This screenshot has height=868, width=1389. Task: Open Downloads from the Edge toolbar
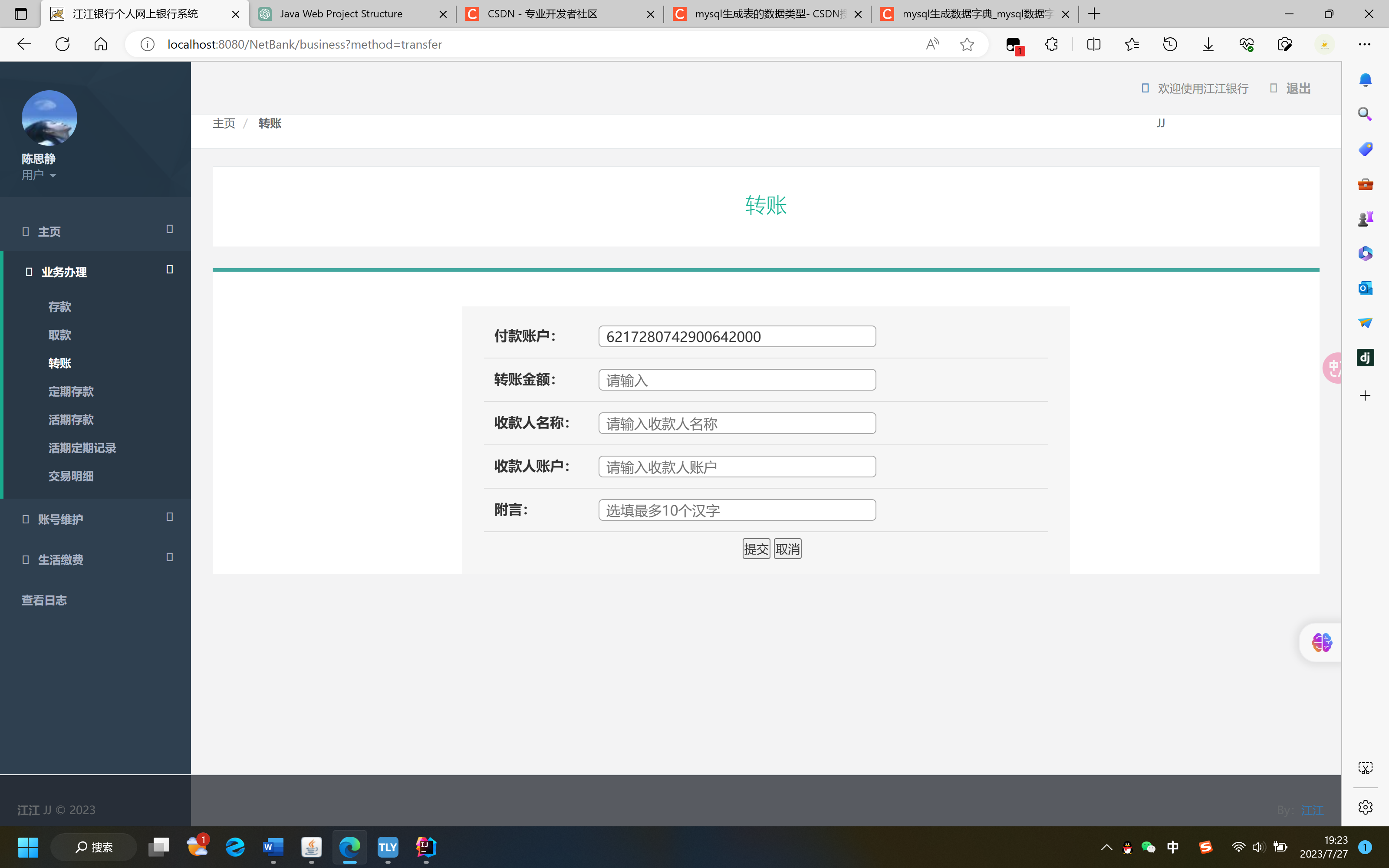coord(1208,44)
